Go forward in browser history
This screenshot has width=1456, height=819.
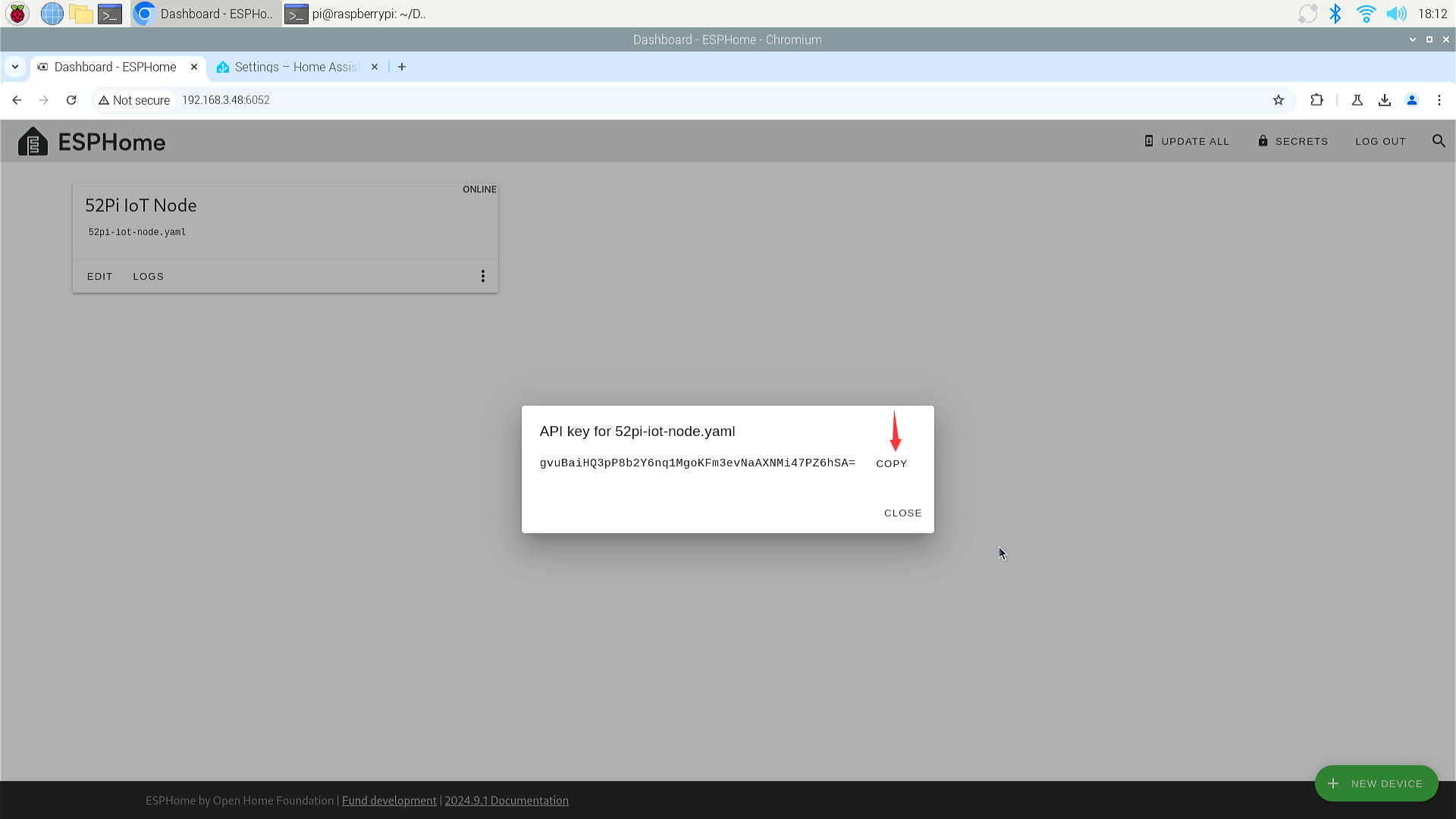(x=44, y=100)
